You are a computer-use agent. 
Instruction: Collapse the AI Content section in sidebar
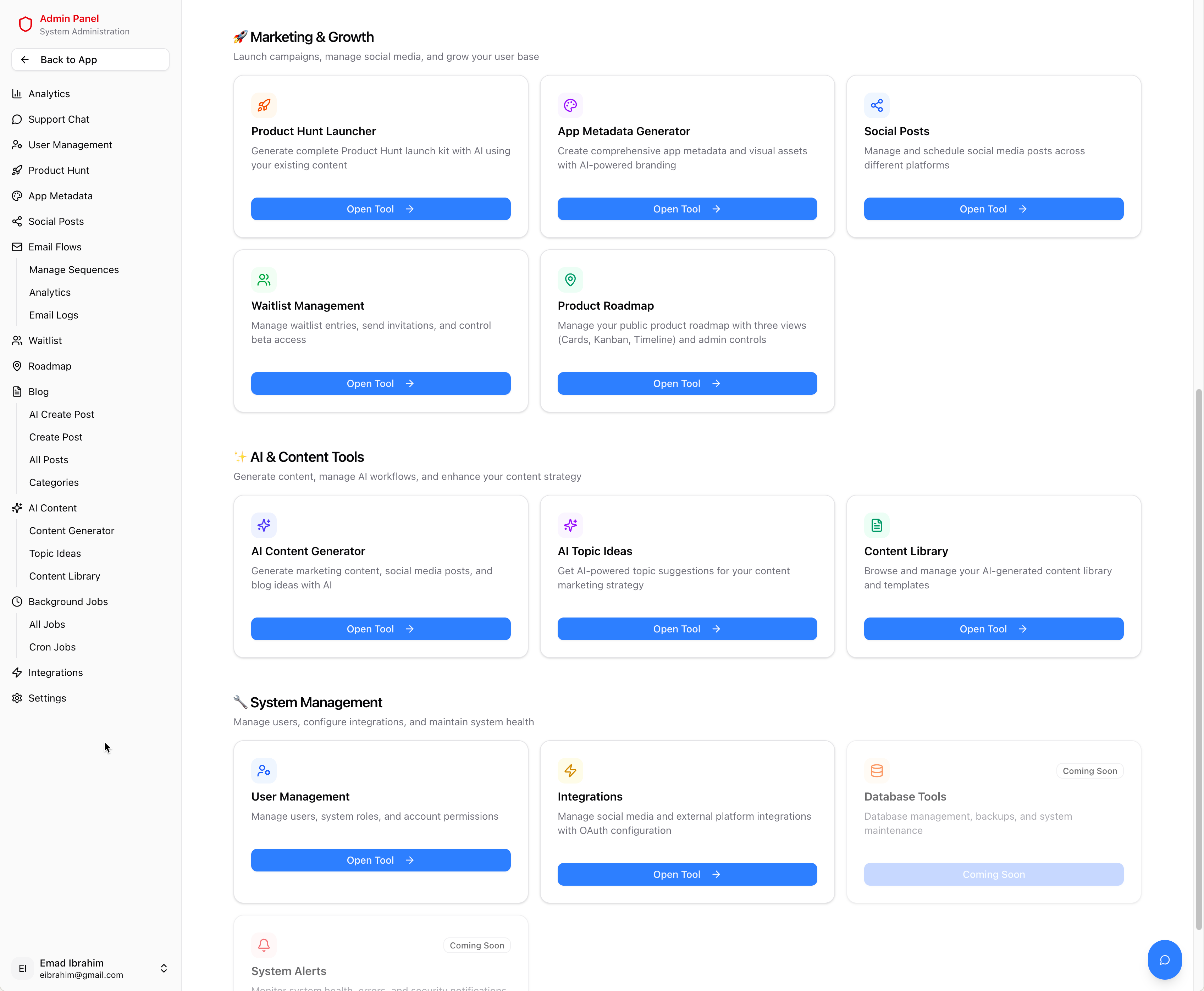[52, 508]
